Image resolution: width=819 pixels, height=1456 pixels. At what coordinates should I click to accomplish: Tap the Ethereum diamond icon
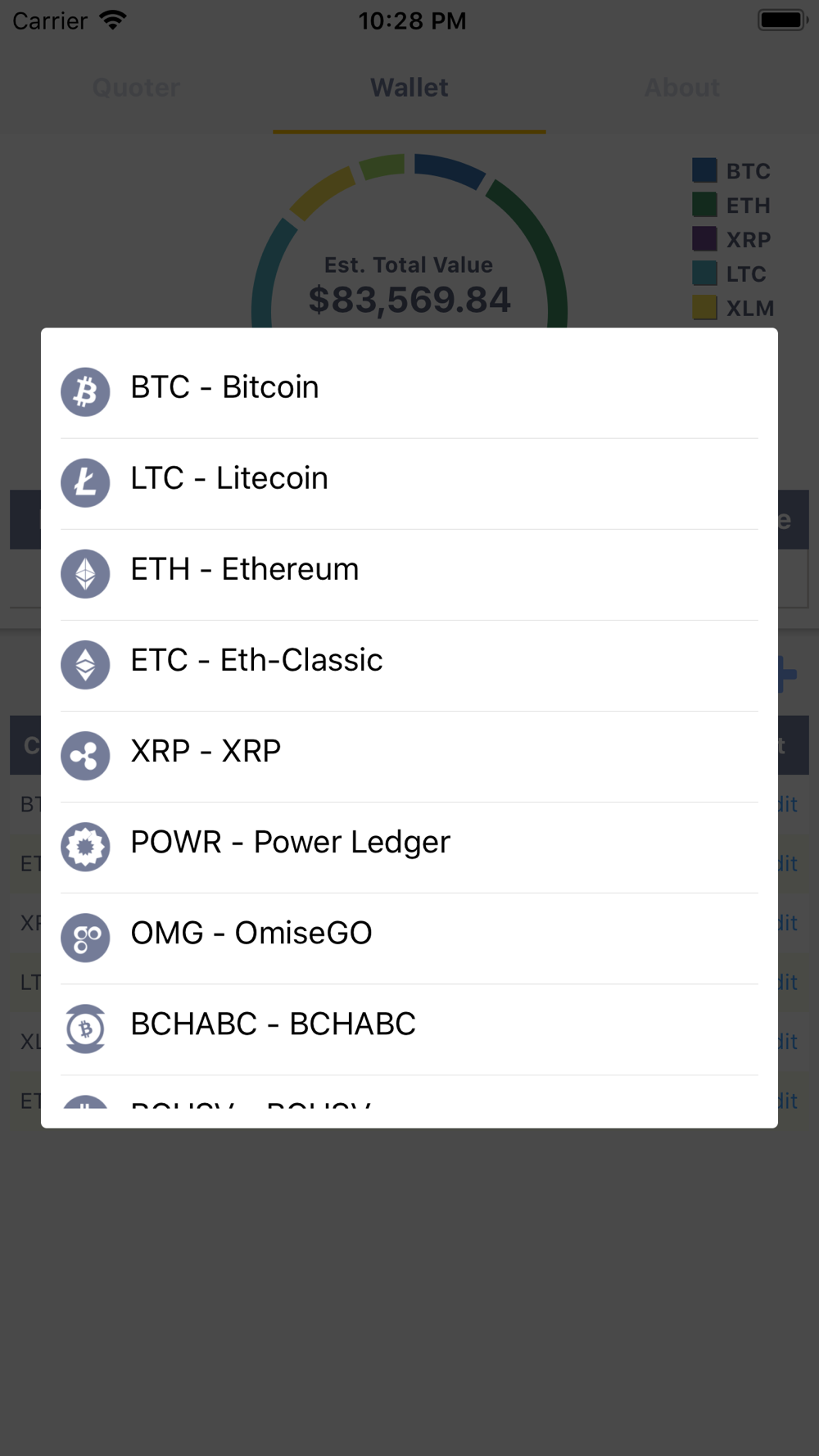[85, 574]
